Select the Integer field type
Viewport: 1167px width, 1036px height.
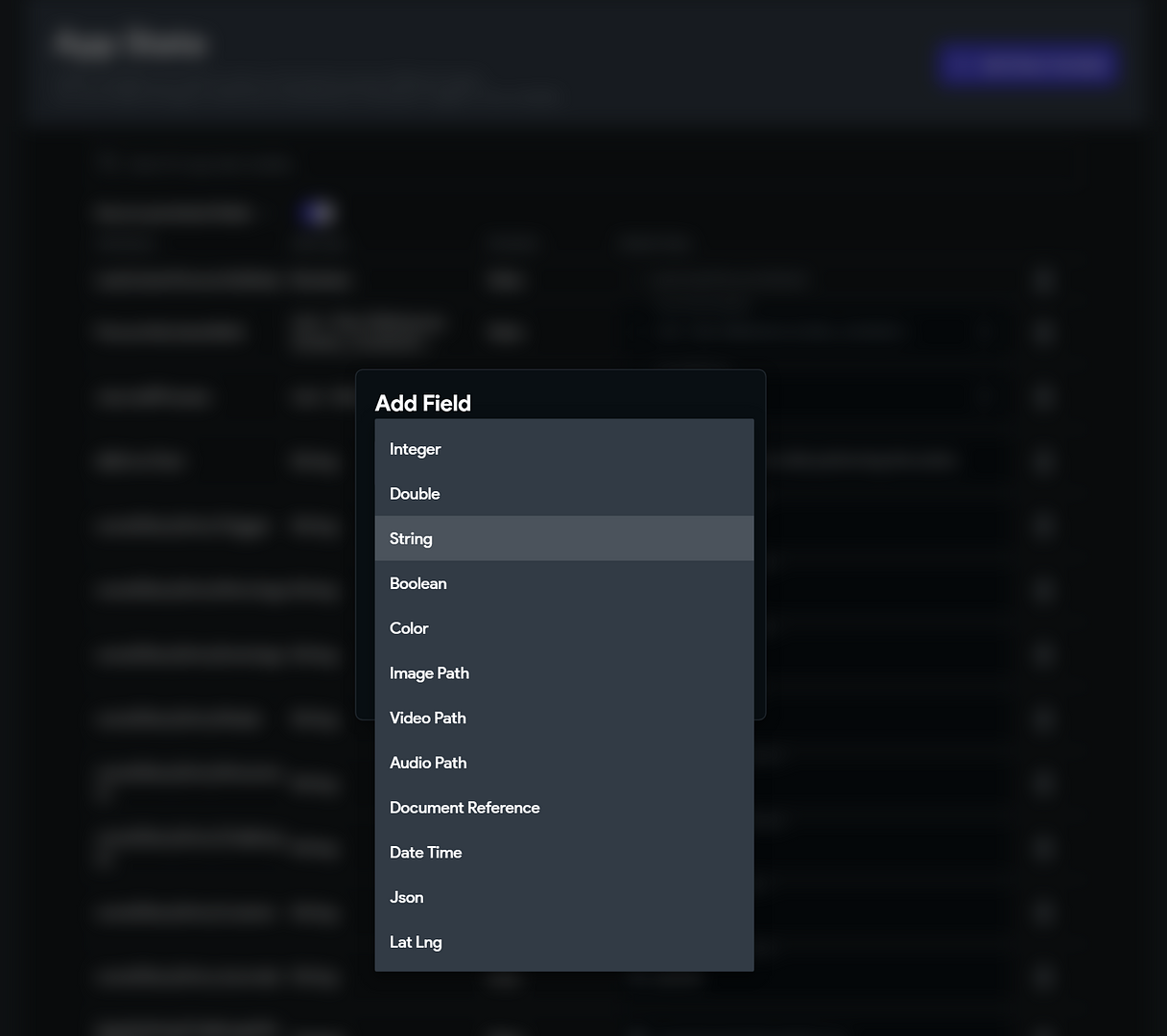point(415,449)
